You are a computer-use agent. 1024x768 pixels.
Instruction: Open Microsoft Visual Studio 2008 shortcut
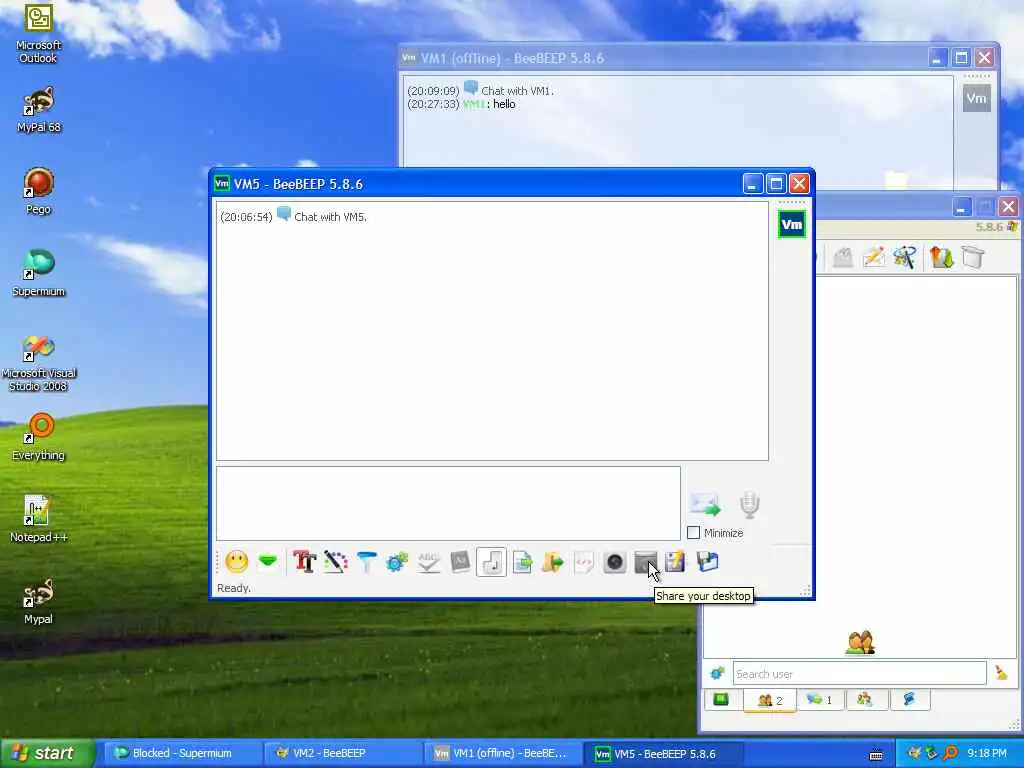[x=39, y=363]
